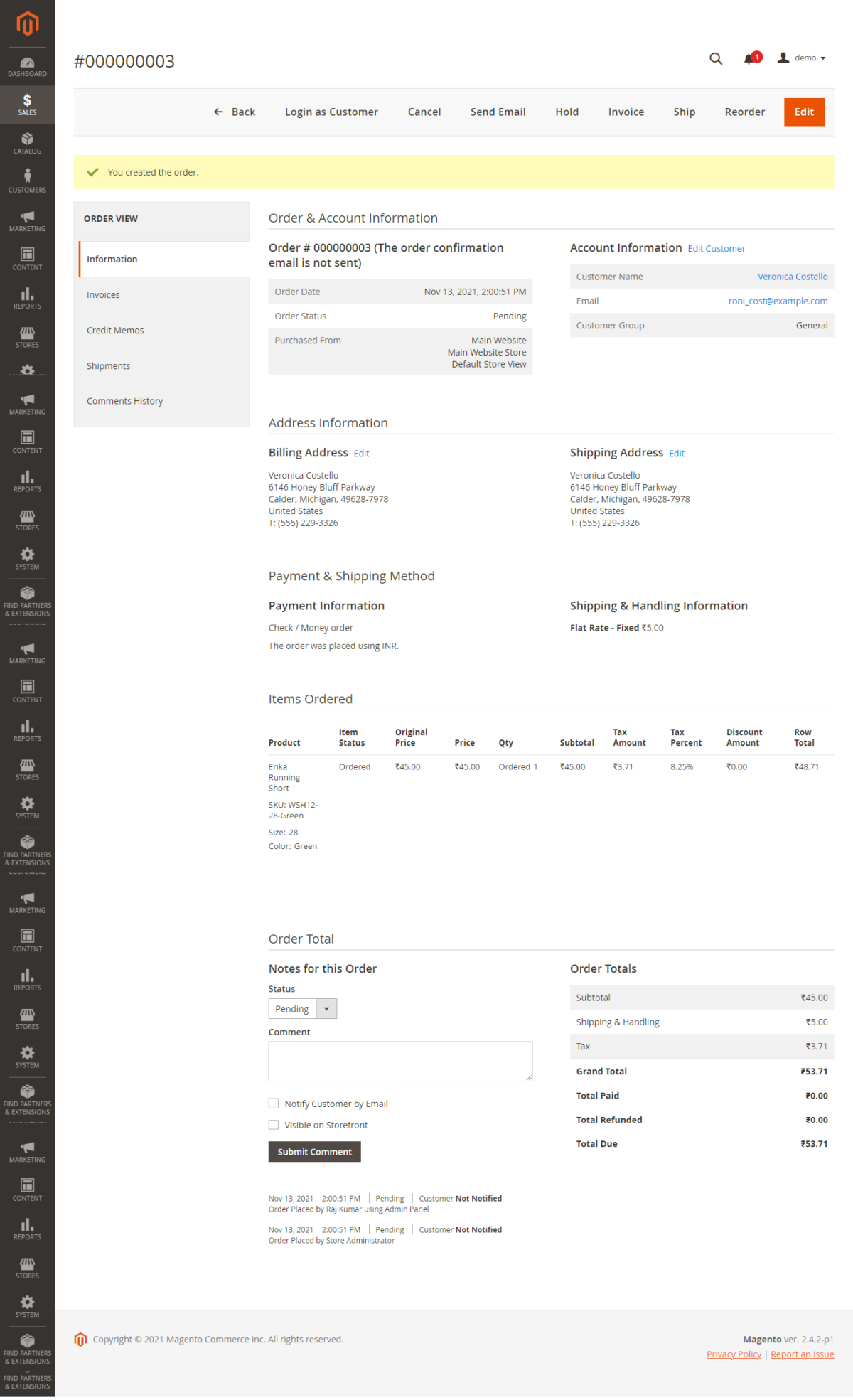Click 'Order Placed by Raj Kumar' comment entry
This screenshot has width=853, height=1400.
[x=348, y=1209]
